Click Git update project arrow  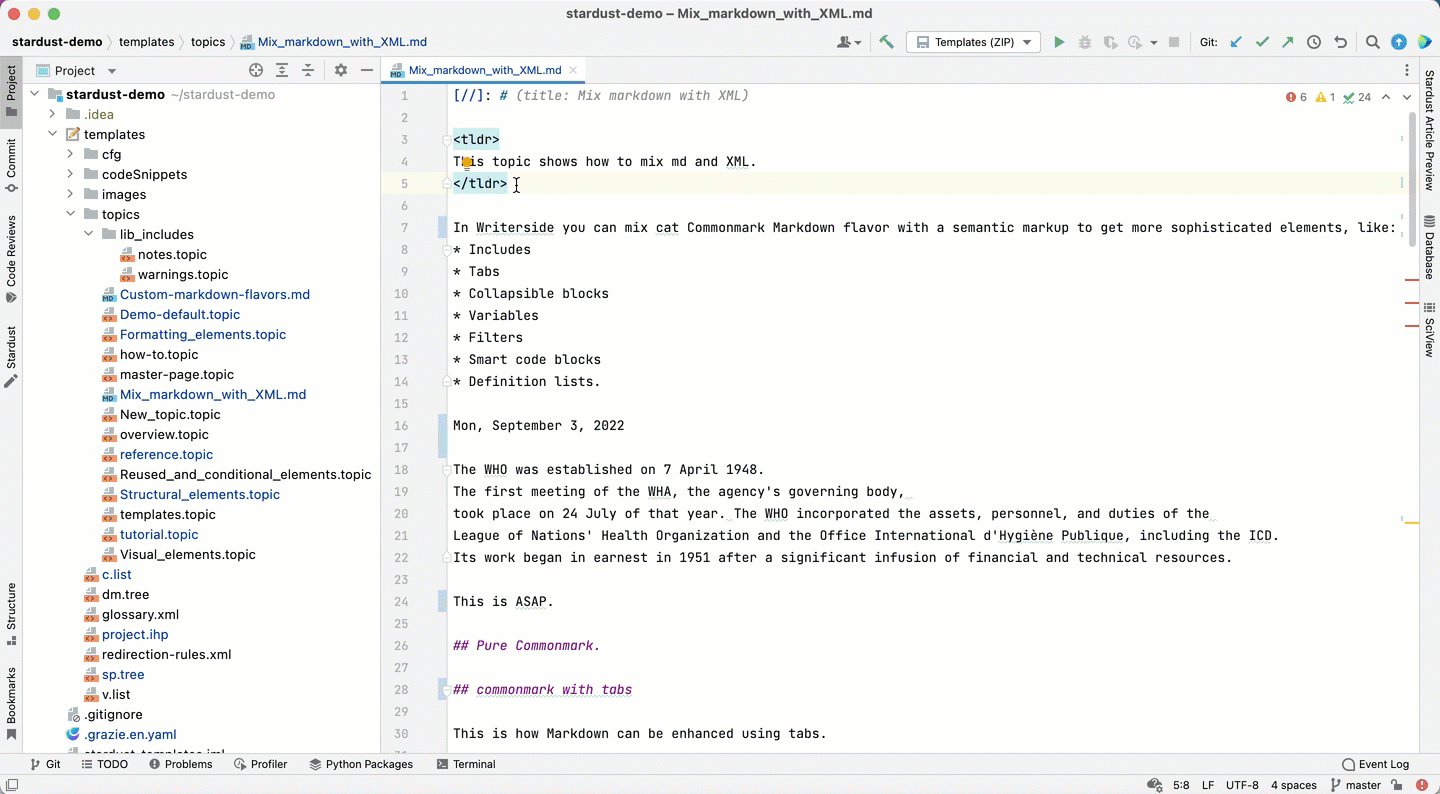[x=1237, y=42]
